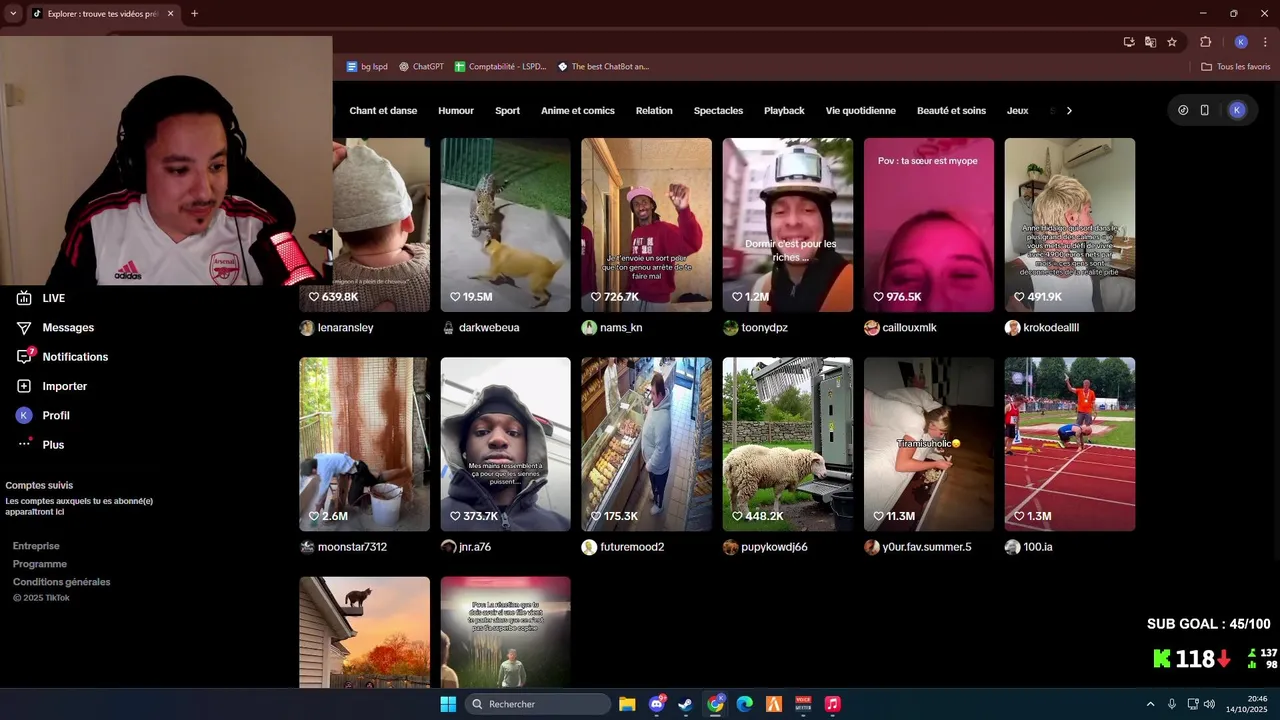This screenshot has width=1280, height=720.
Task: Open the Conditions générales footer link
Action: tap(62, 582)
